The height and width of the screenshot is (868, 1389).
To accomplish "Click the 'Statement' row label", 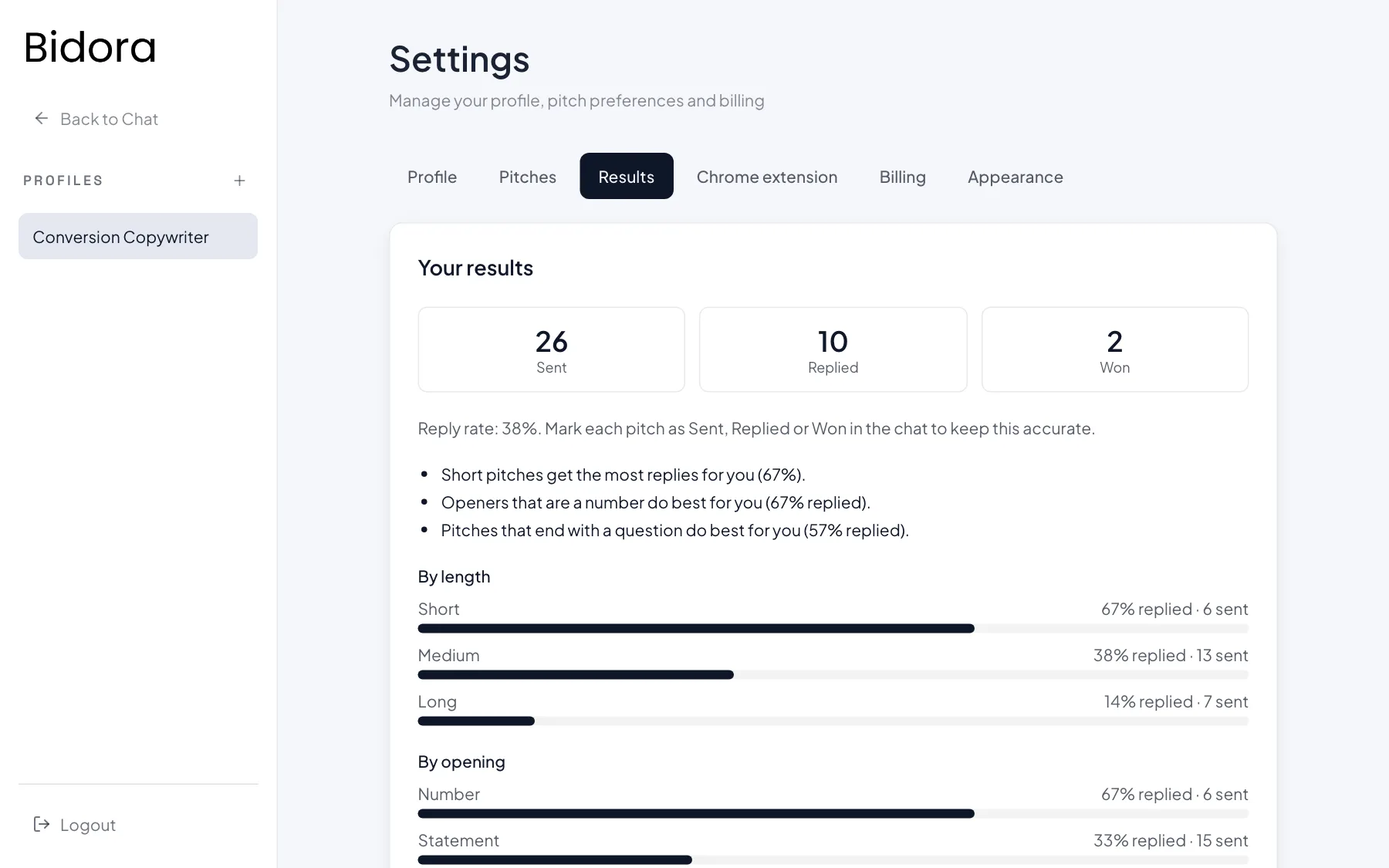I will (458, 840).
